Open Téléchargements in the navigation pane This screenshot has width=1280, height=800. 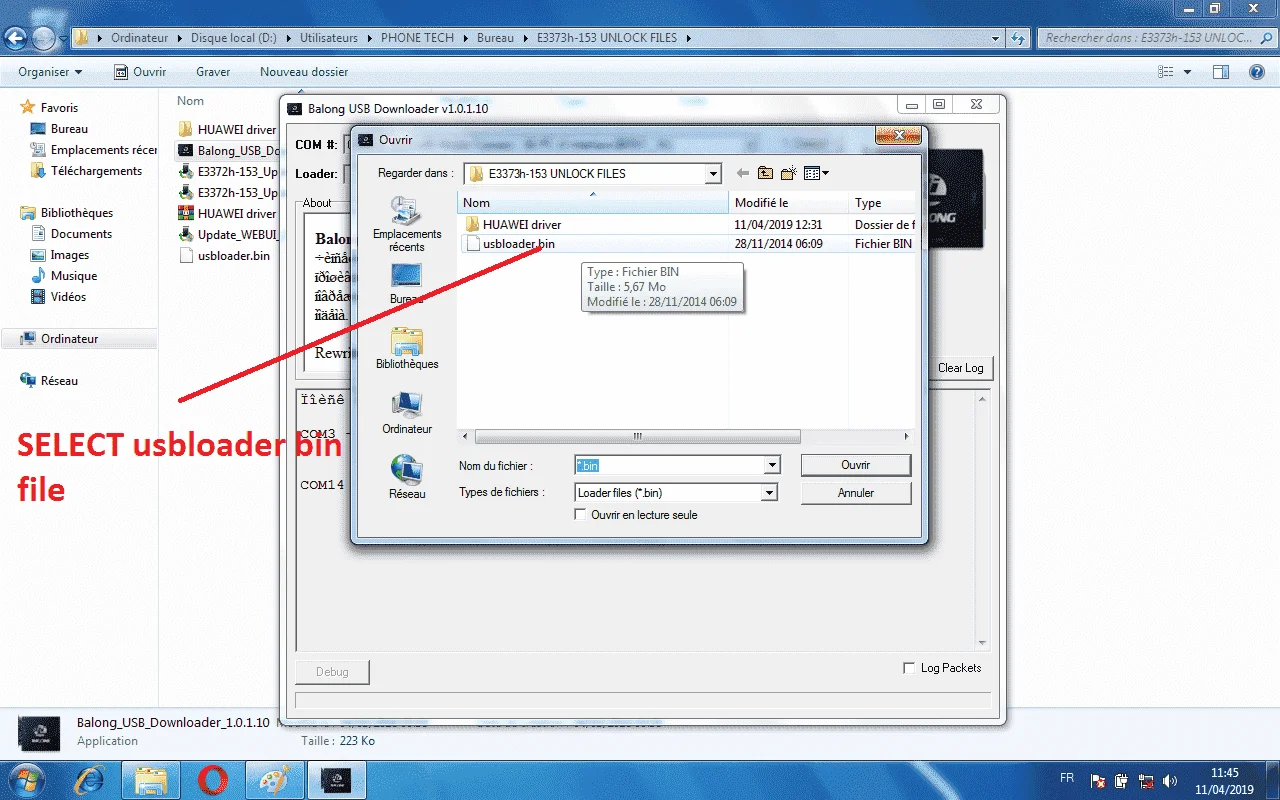pyautogui.click(x=86, y=171)
